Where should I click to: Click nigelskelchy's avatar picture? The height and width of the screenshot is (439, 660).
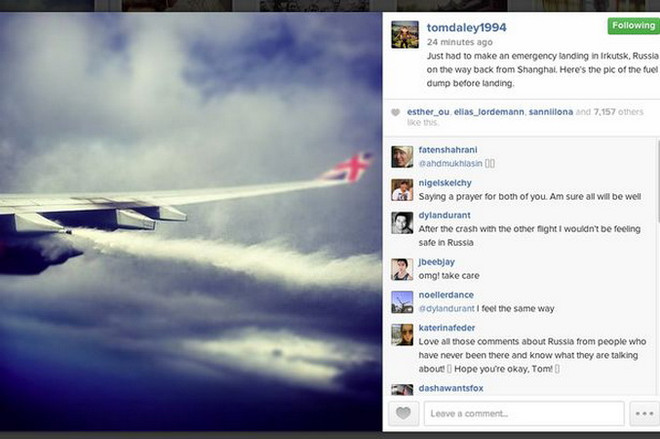point(402,190)
